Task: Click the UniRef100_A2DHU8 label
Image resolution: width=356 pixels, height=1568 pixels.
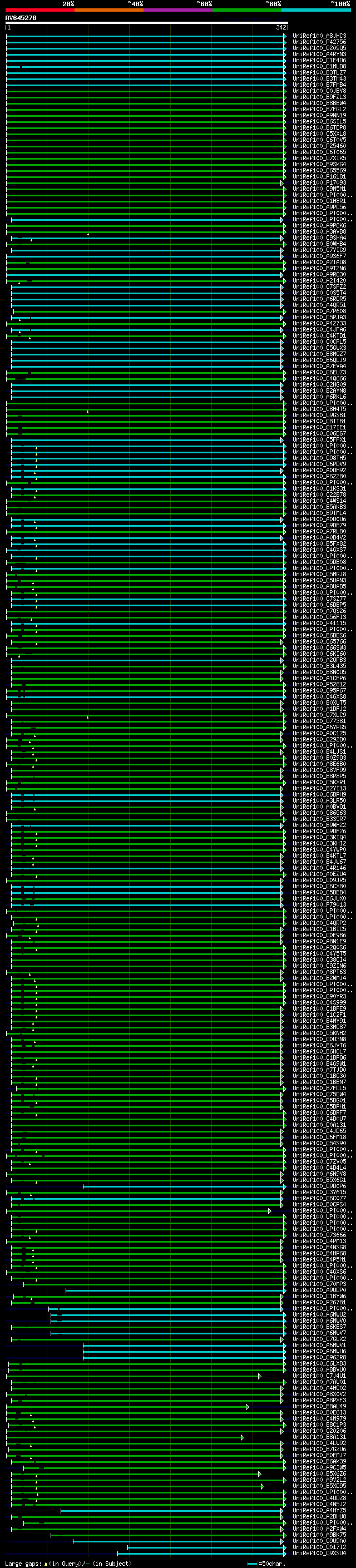Action: [319, 1516]
